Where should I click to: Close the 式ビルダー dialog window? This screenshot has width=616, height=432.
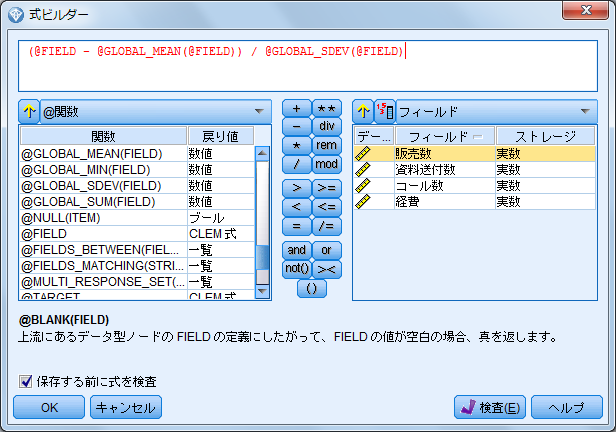(585, 10)
